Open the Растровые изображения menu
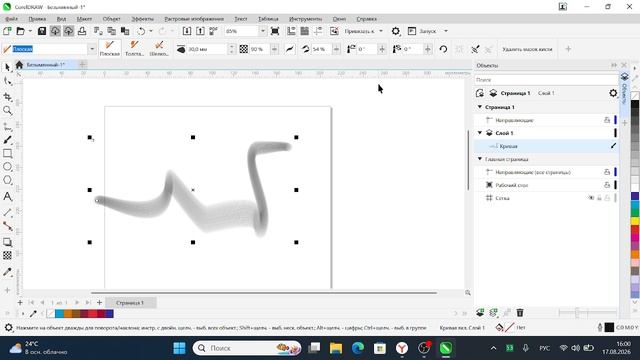Viewport: 640px width, 360px height. tap(194, 19)
